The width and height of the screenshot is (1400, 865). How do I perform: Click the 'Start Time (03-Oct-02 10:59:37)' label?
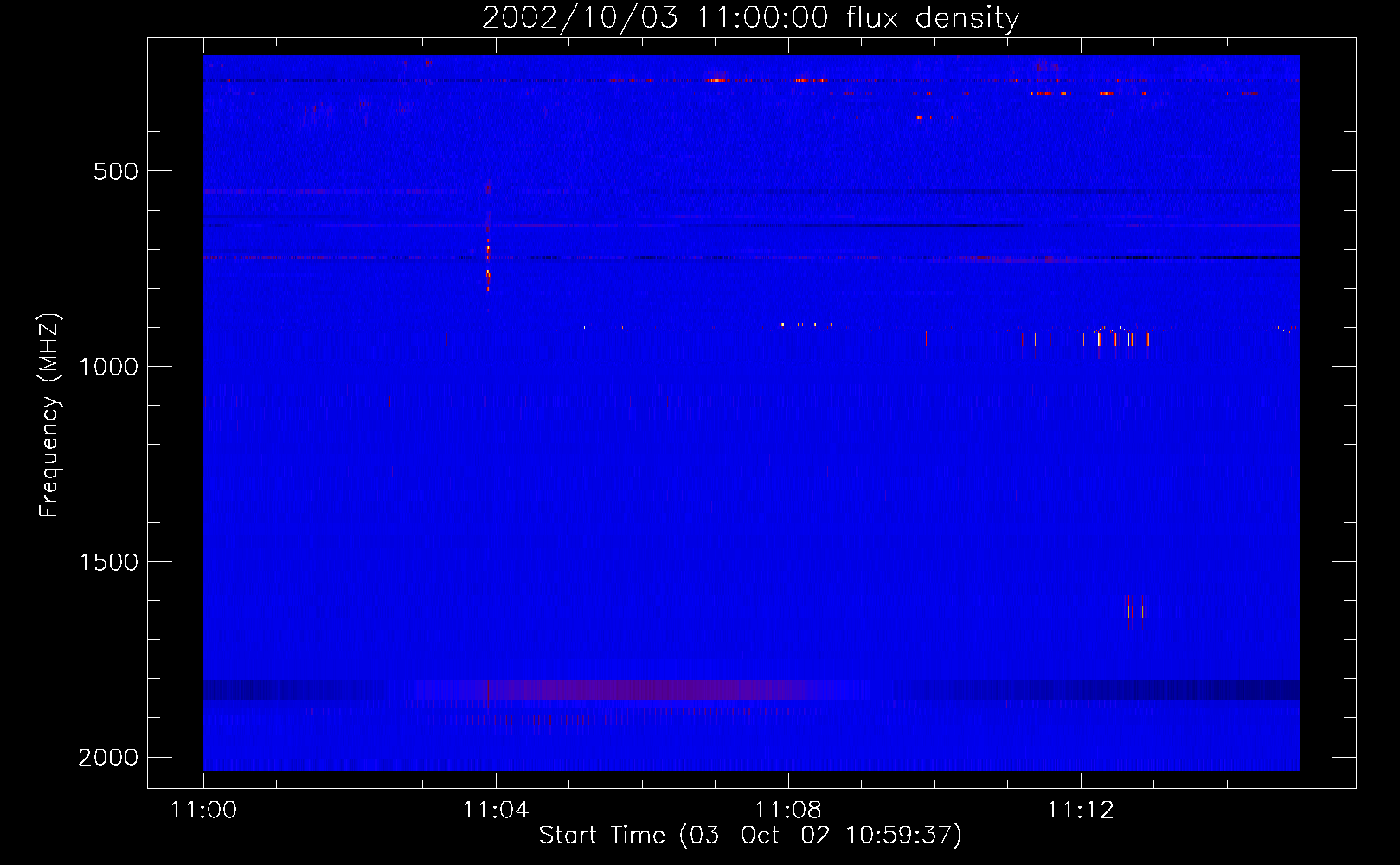tap(750, 836)
